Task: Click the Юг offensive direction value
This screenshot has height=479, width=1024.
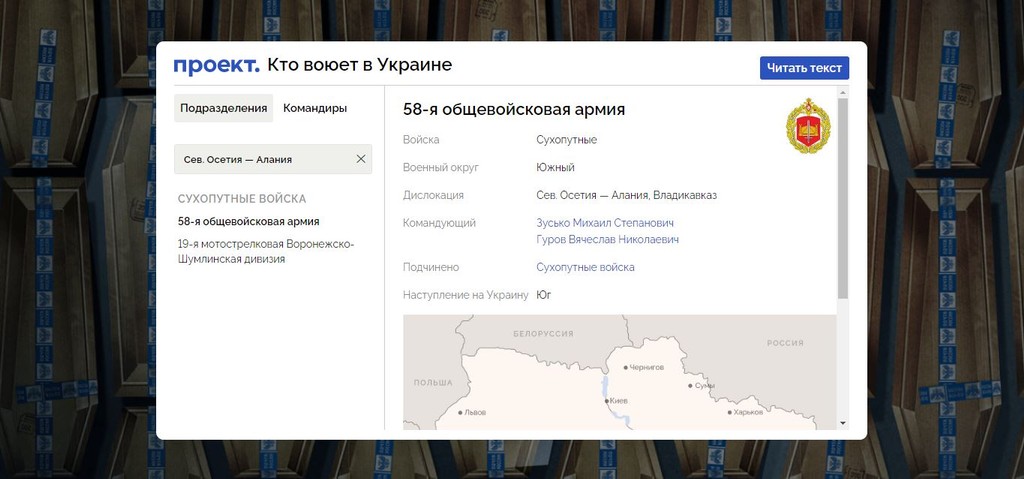Action: click(x=543, y=295)
